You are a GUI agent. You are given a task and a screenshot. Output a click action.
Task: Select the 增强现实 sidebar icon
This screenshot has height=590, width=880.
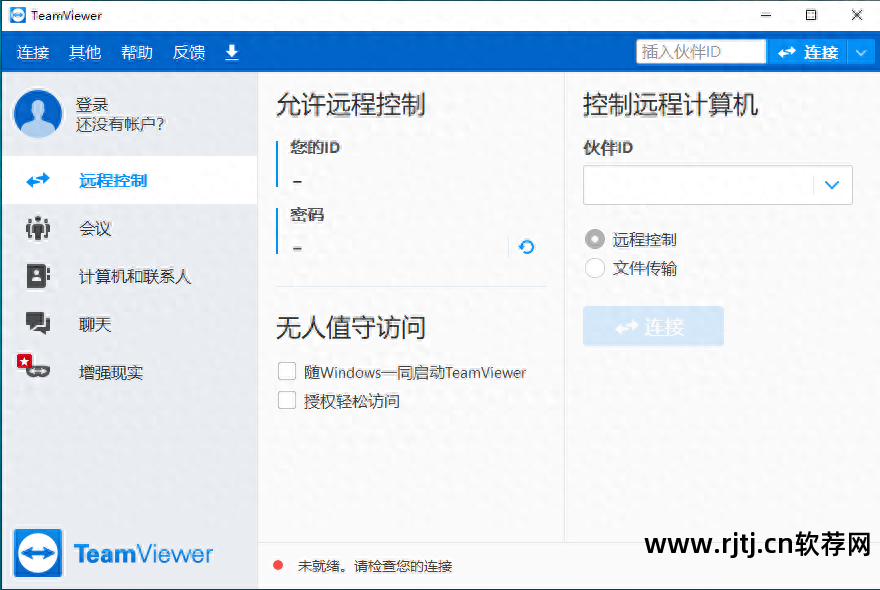point(39,371)
